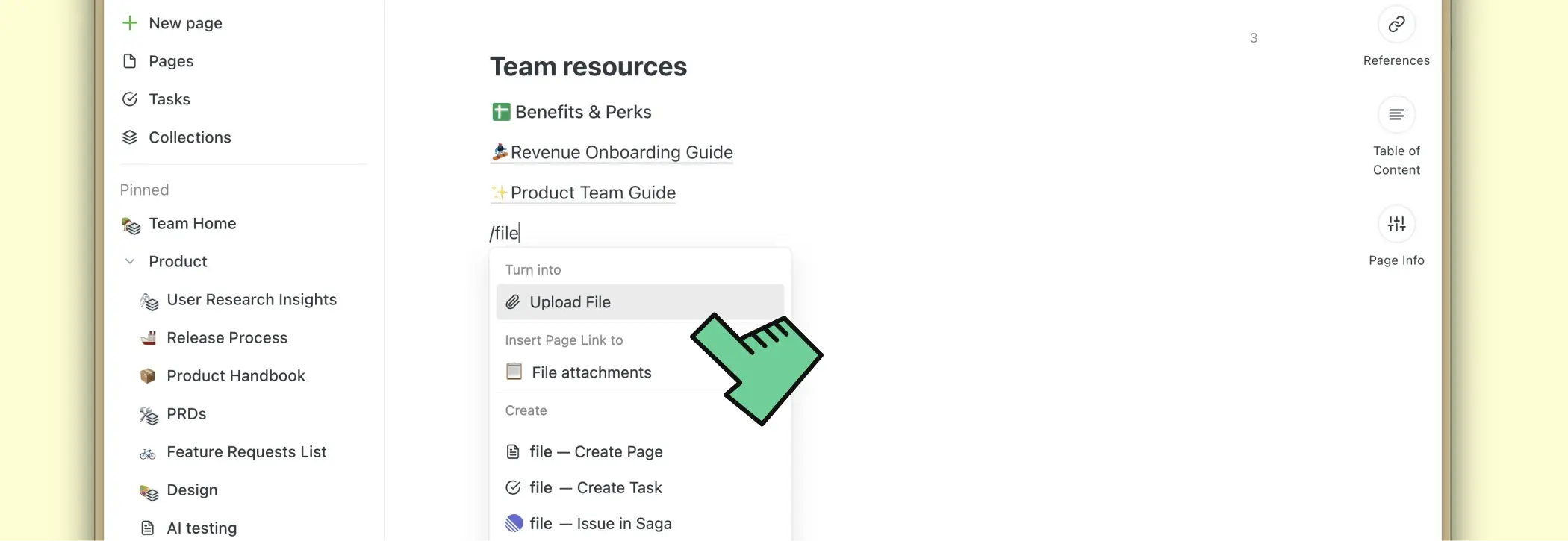
Task: Click the Collections stack icon
Action: click(130, 137)
